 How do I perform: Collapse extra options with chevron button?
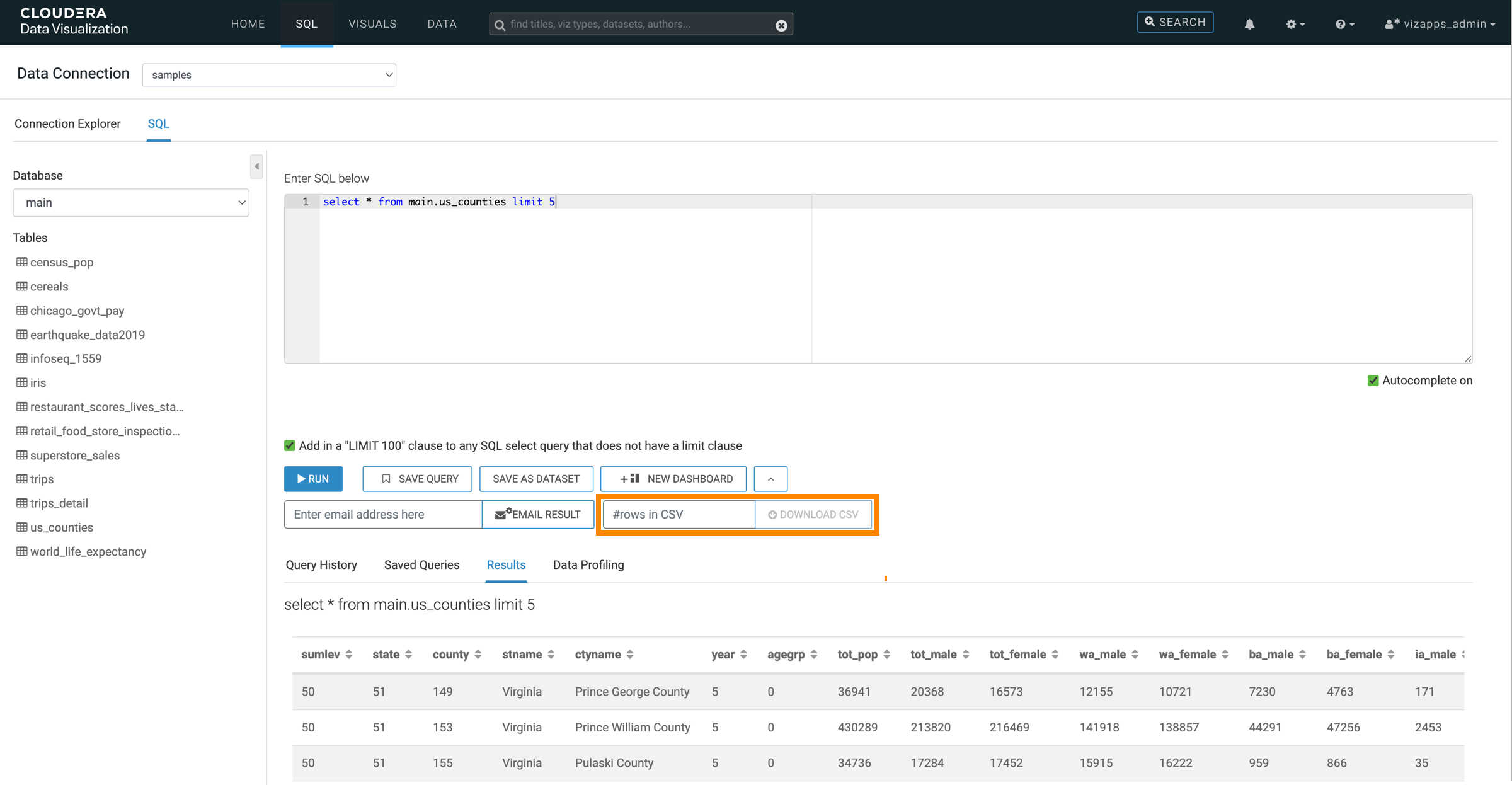770,479
